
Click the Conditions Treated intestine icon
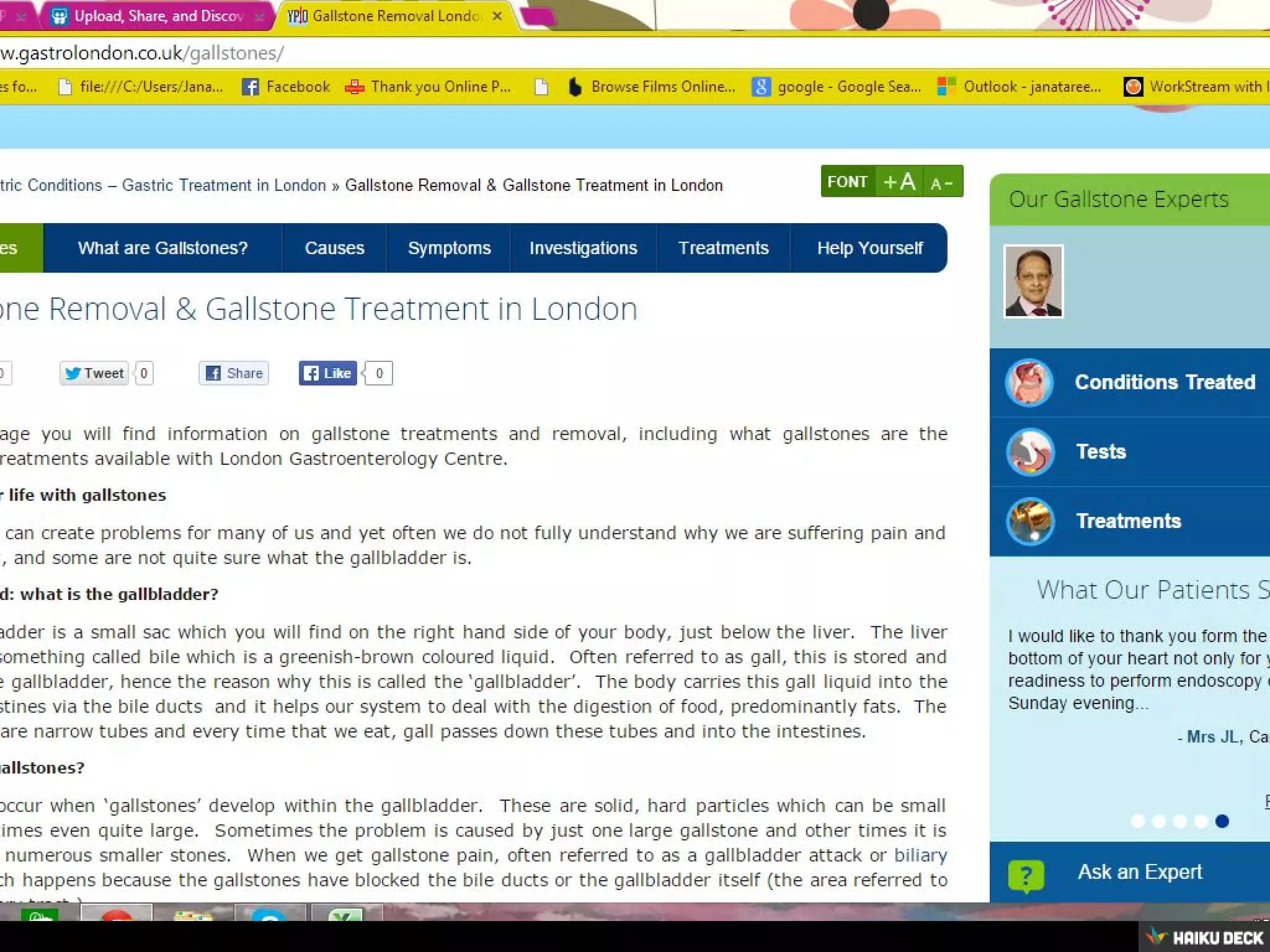(x=1029, y=382)
